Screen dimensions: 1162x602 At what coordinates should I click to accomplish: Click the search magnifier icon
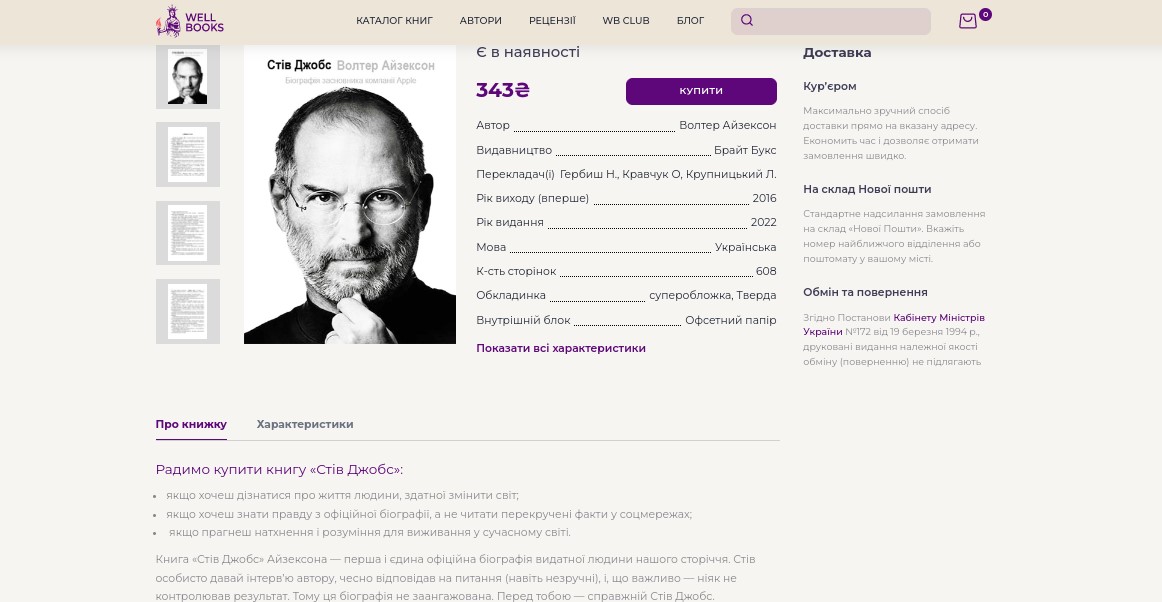tap(747, 21)
